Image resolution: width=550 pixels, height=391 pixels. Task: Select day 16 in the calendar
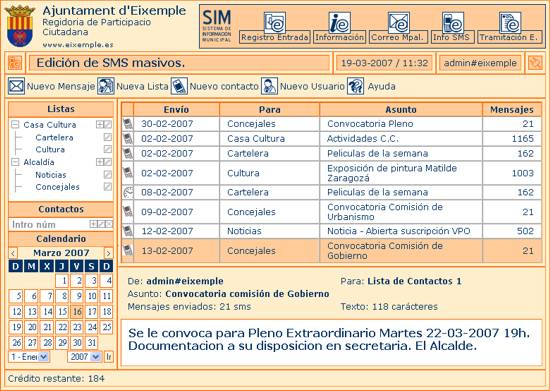coord(77,312)
